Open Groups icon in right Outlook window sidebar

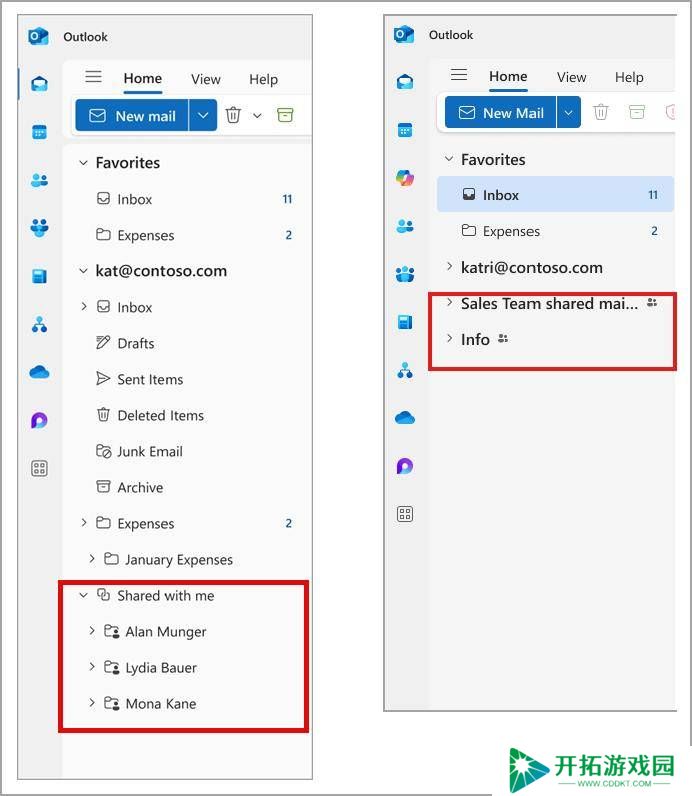click(405, 274)
